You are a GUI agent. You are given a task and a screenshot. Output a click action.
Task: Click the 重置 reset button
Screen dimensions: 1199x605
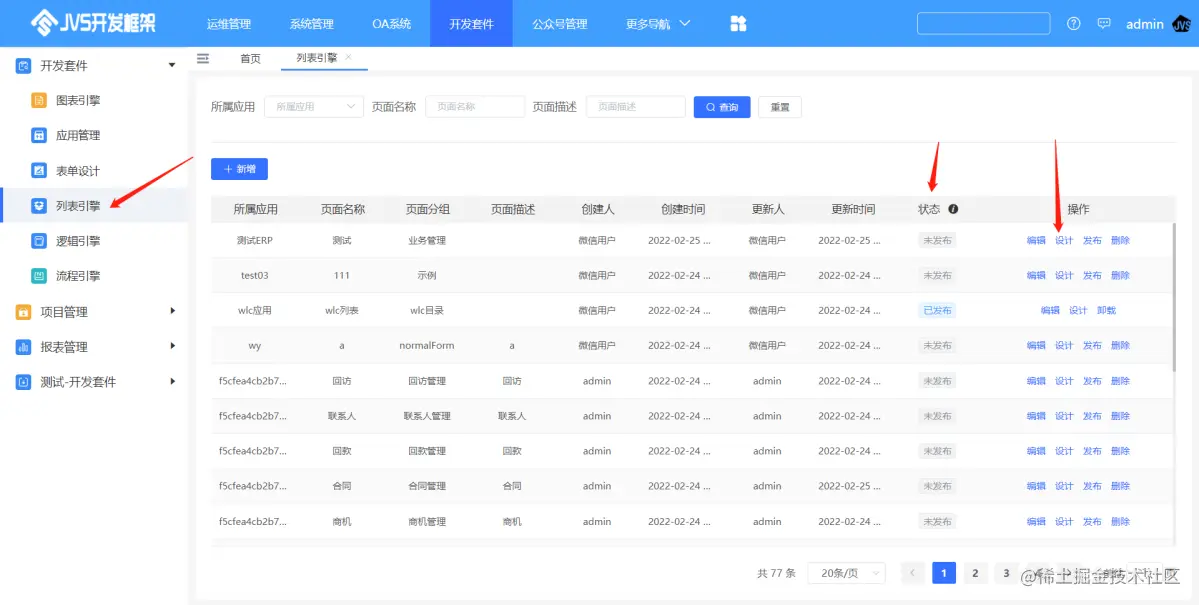coord(779,107)
